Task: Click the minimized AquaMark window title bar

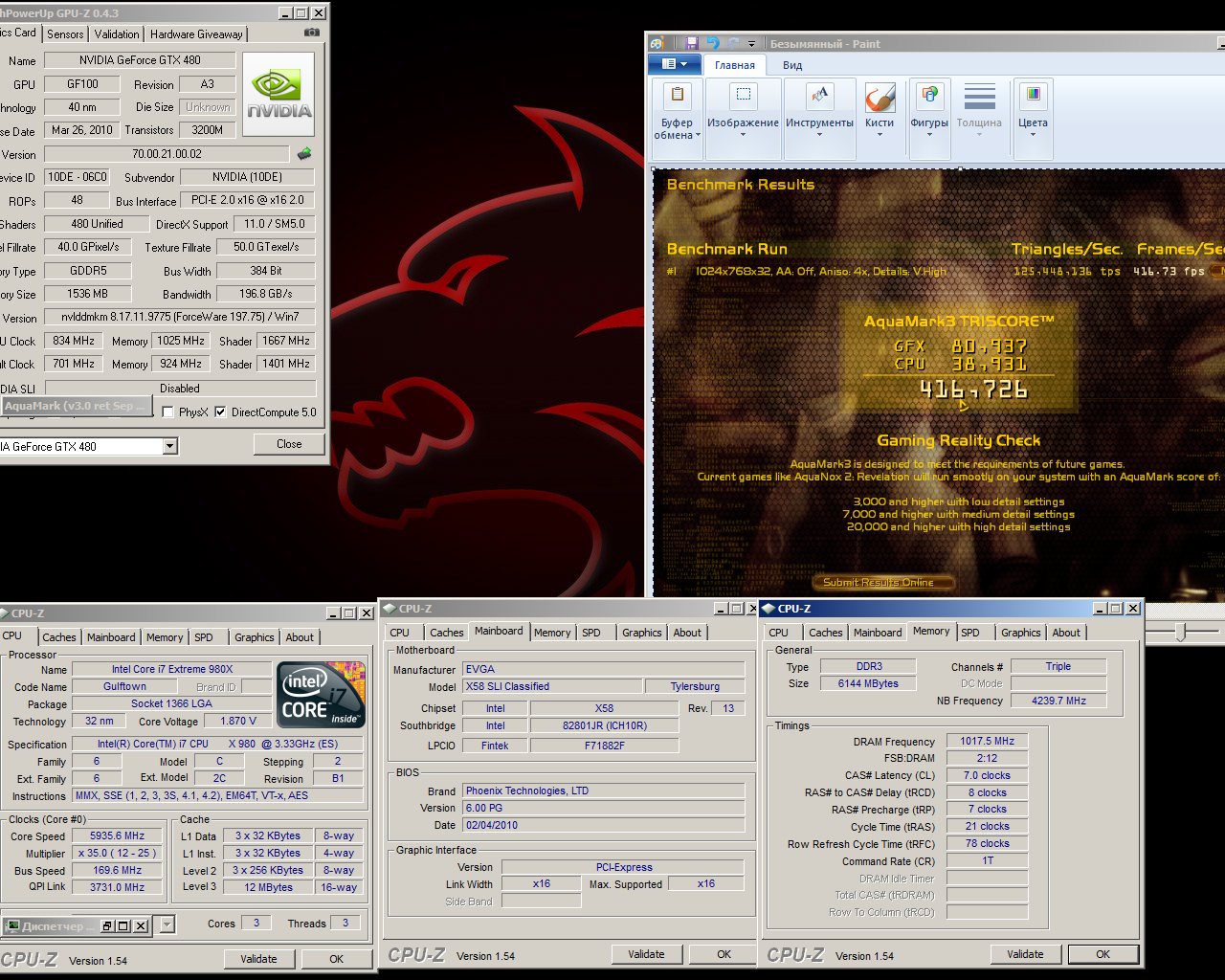Action: pos(76,406)
